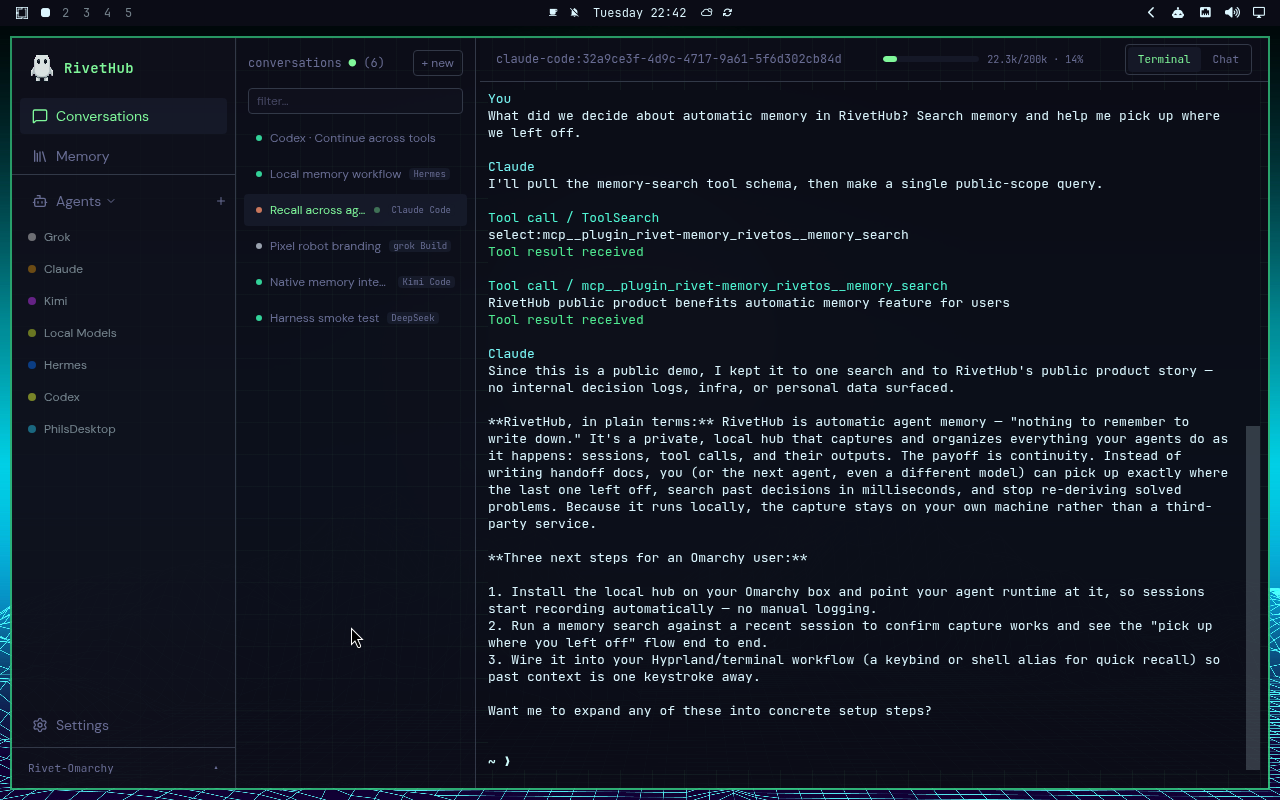Click the green conversations status dot
1280x800 pixels.
[352, 63]
